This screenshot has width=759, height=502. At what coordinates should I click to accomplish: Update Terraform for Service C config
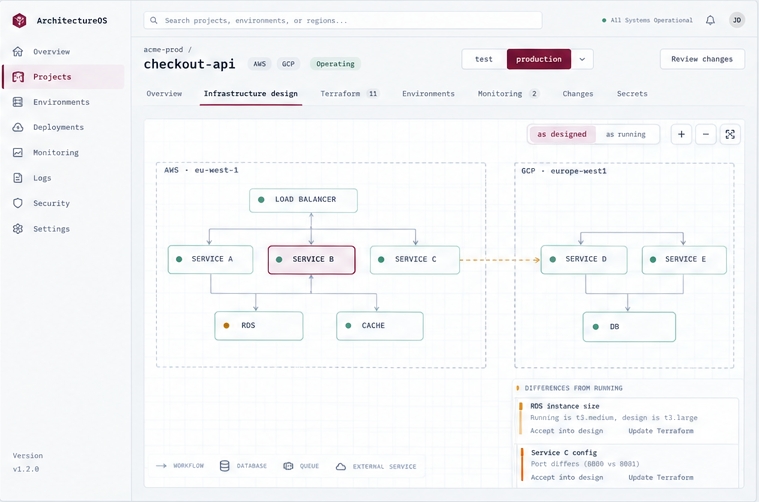[x=661, y=477]
